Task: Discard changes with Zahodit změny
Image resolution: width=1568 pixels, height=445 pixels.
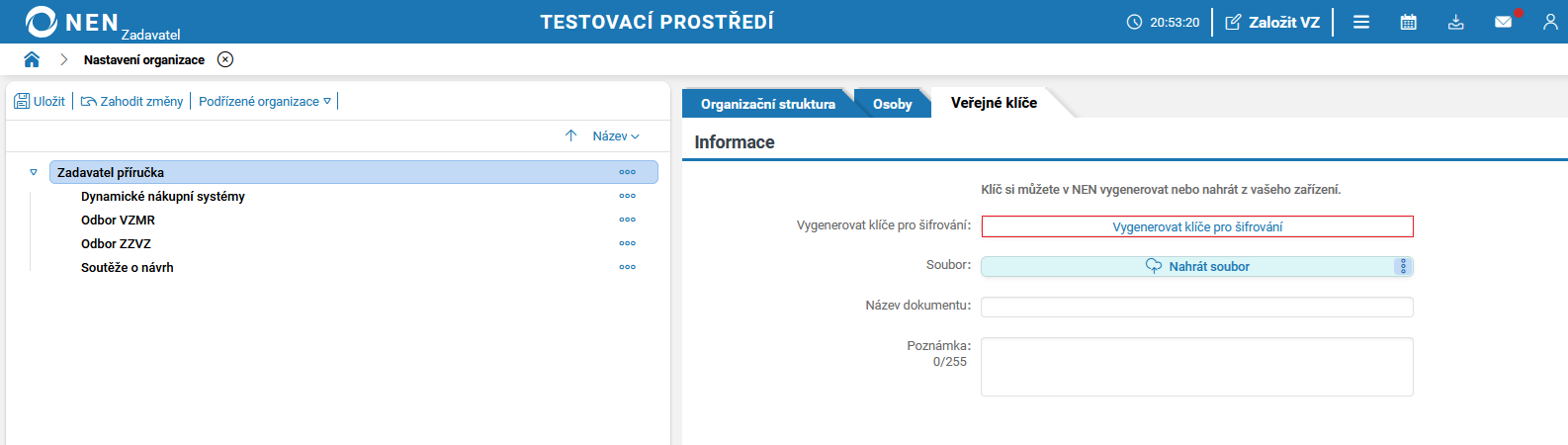Action: coord(131,101)
